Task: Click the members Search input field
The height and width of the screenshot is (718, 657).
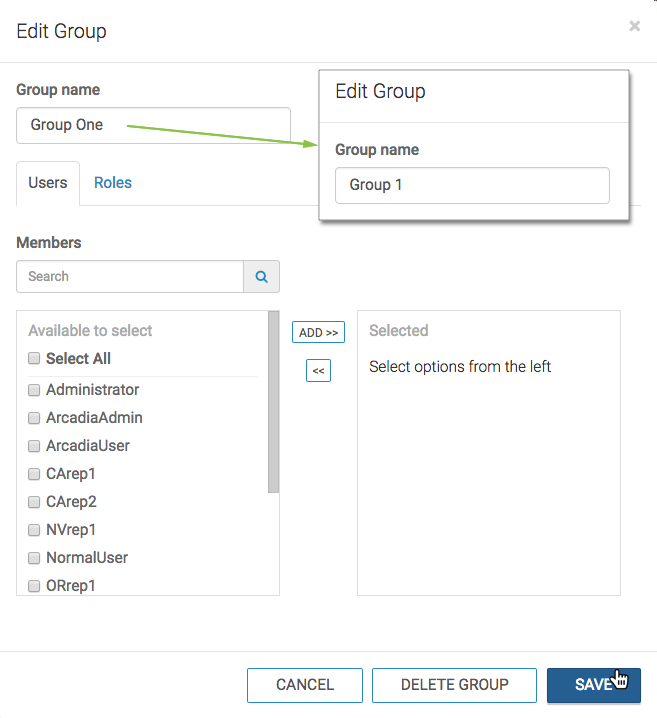Action: pyautogui.click(x=130, y=277)
